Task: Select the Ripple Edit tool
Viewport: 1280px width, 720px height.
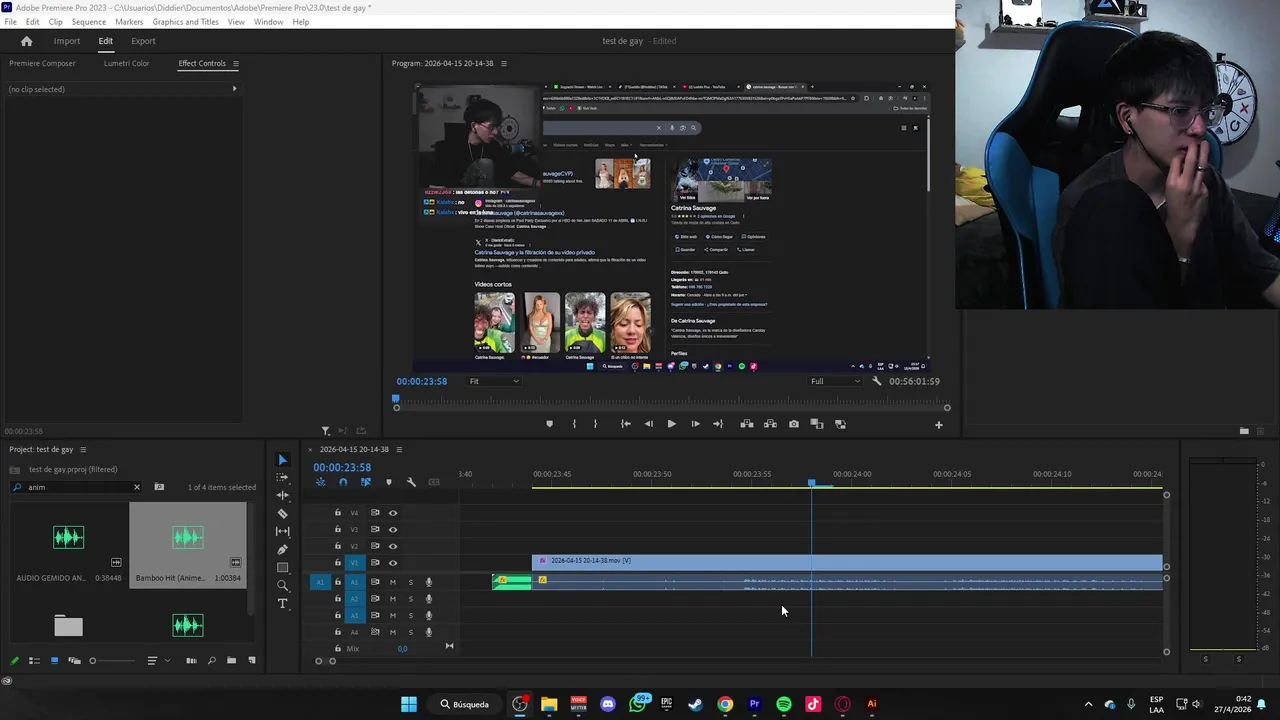Action: [283, 495]
